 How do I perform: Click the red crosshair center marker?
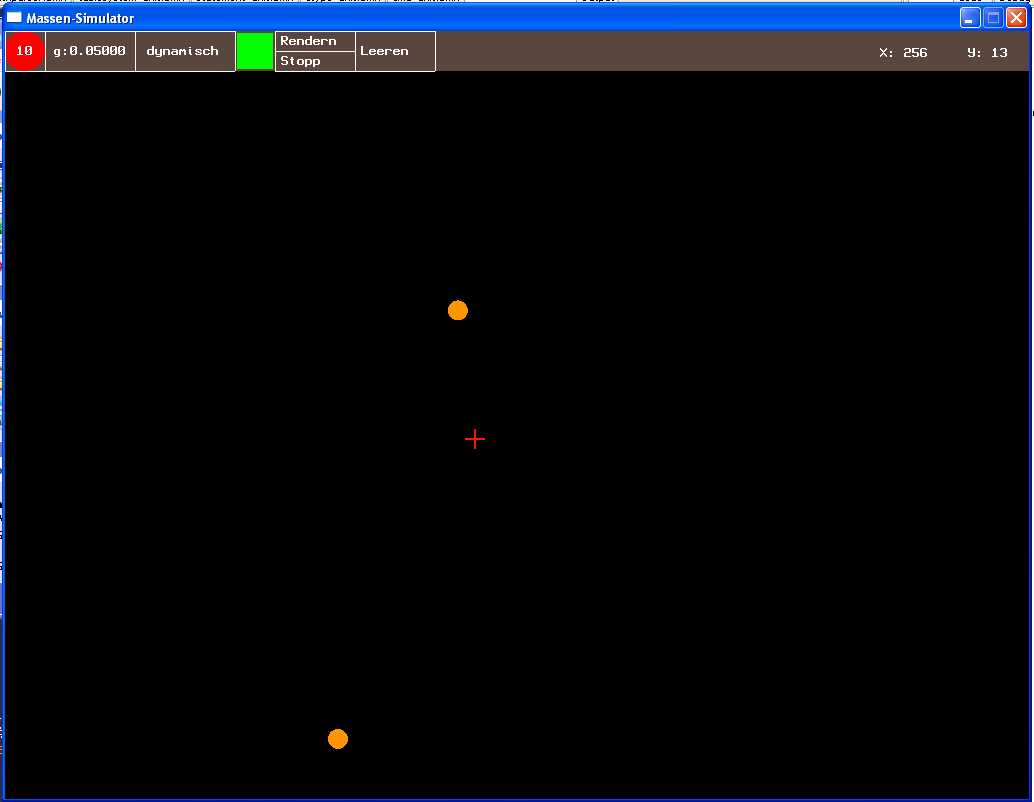(475, 439)
